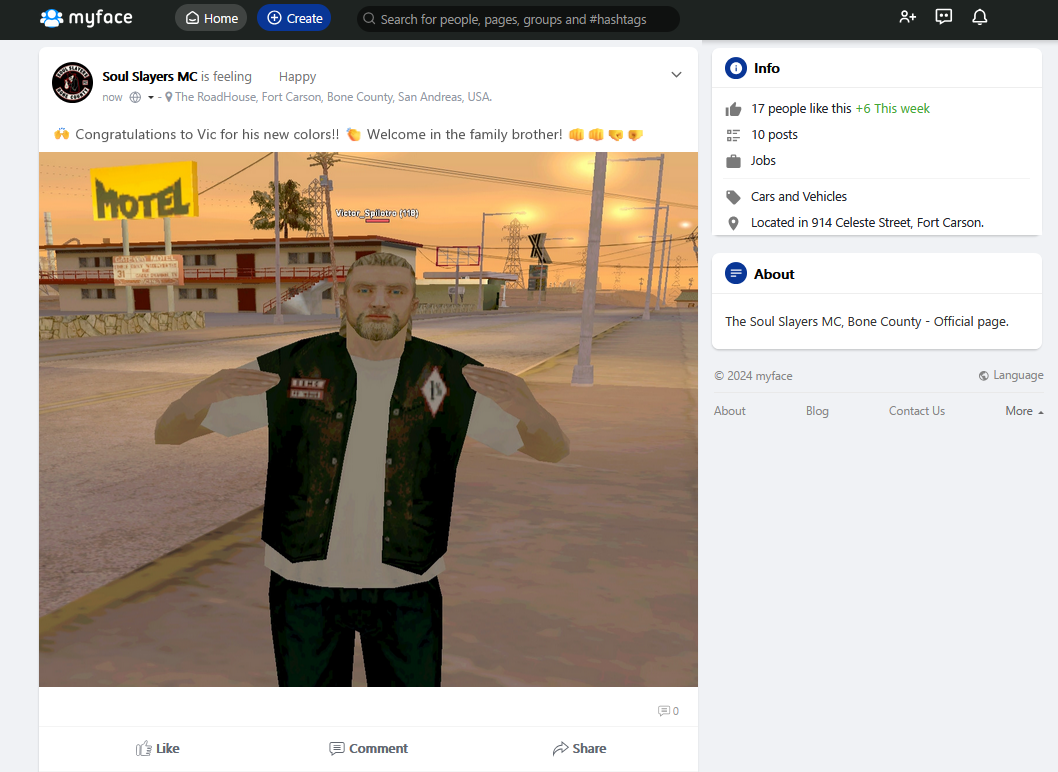Open the footer About link
This screenshot has width=1058, height=772.
pyautogui.click(x=729, y=411)
